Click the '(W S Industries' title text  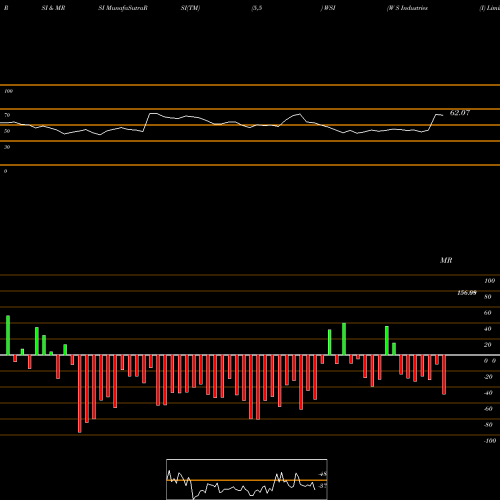coord(407,8)
